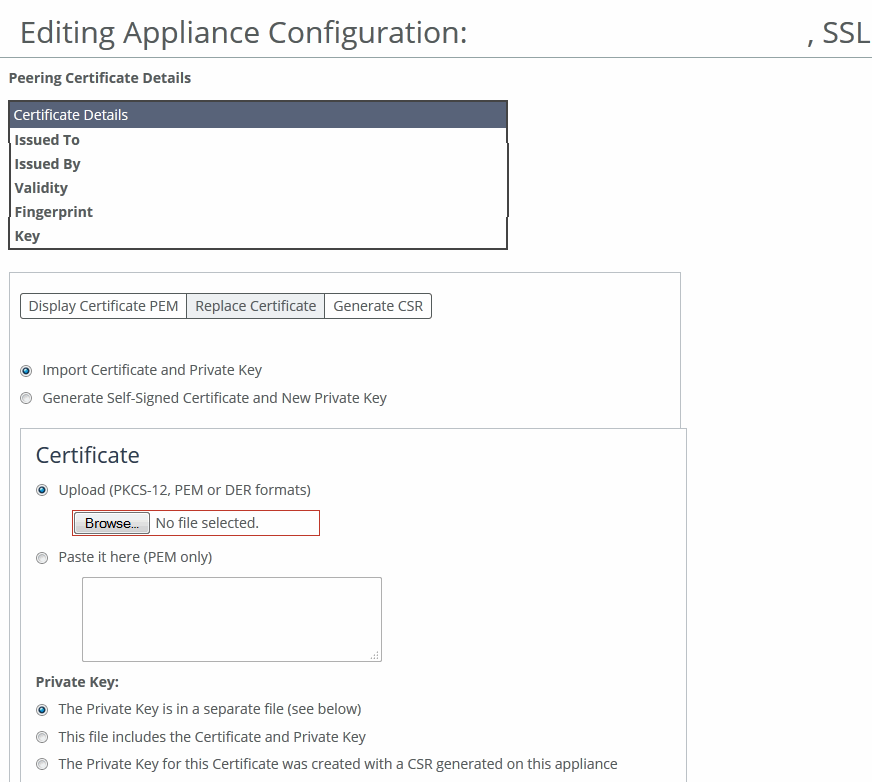
Task: Open the Generate CSR tab
Action: tap(378, 306)
